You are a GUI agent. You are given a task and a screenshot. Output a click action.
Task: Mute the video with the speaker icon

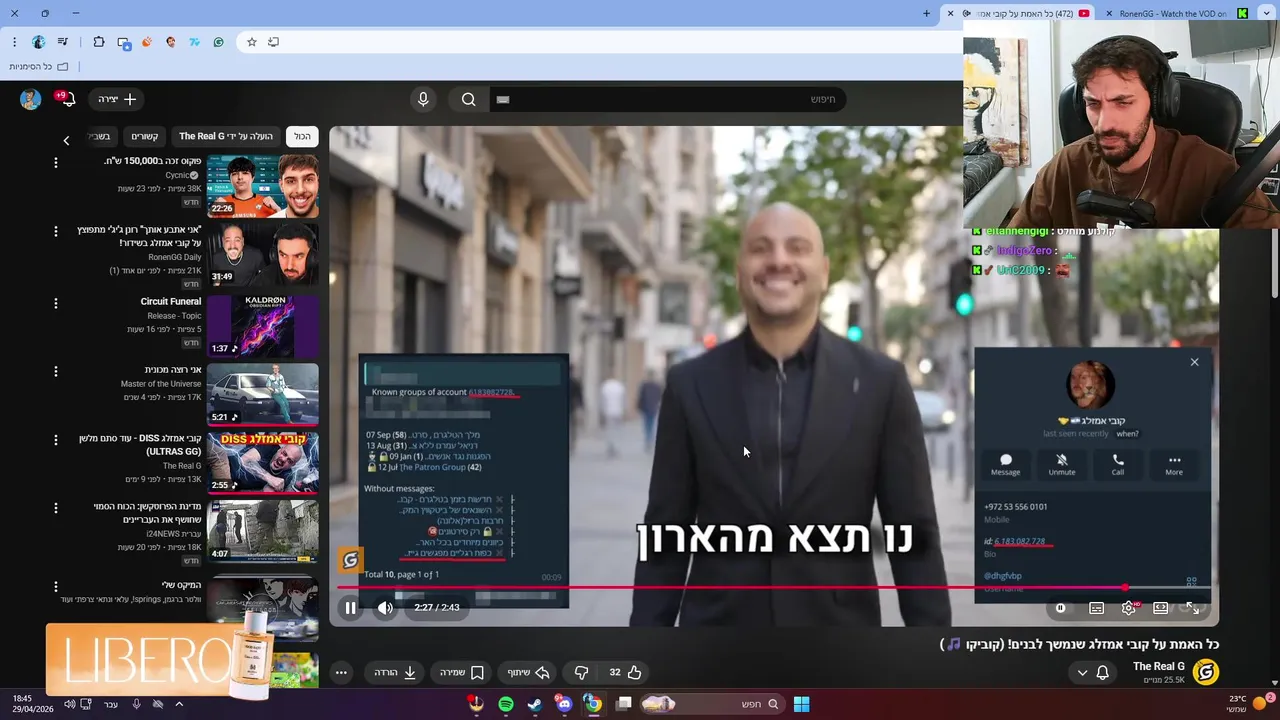click(385, 607)
